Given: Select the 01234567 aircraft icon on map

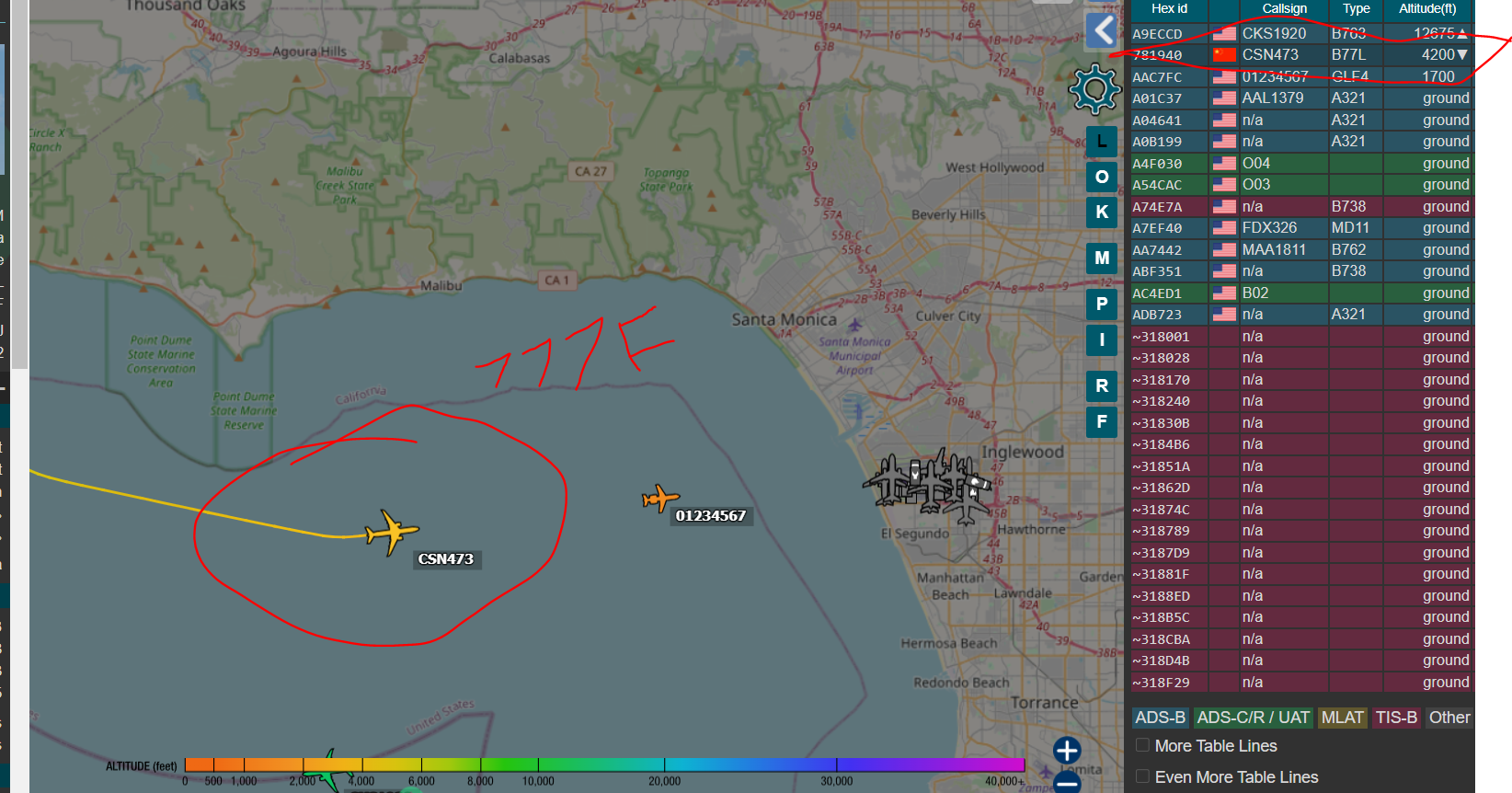Looking at the screenshot, I should pyautogui.click(x=660, y=499).
